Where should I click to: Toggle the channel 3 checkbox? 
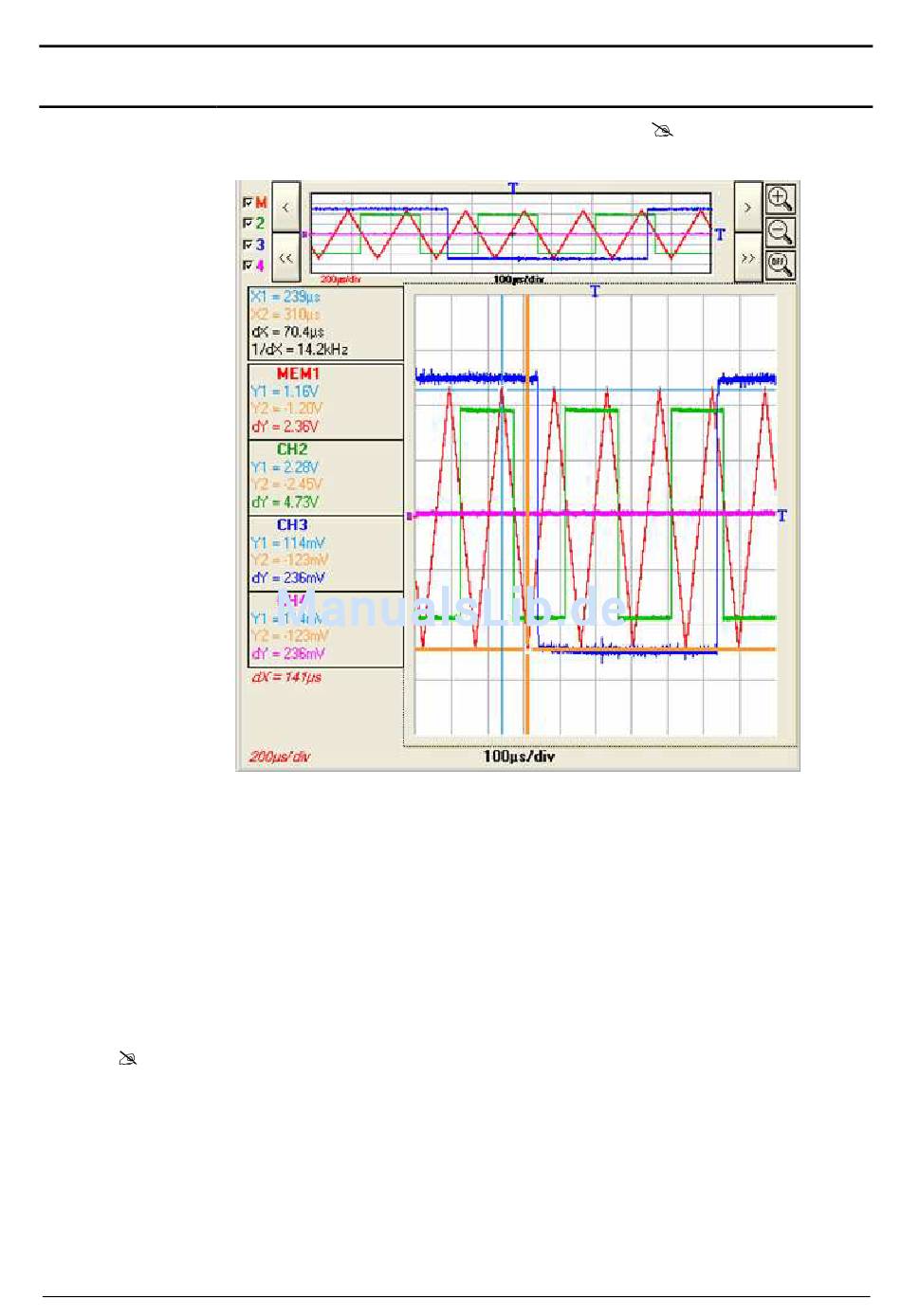tap(248, 245)
